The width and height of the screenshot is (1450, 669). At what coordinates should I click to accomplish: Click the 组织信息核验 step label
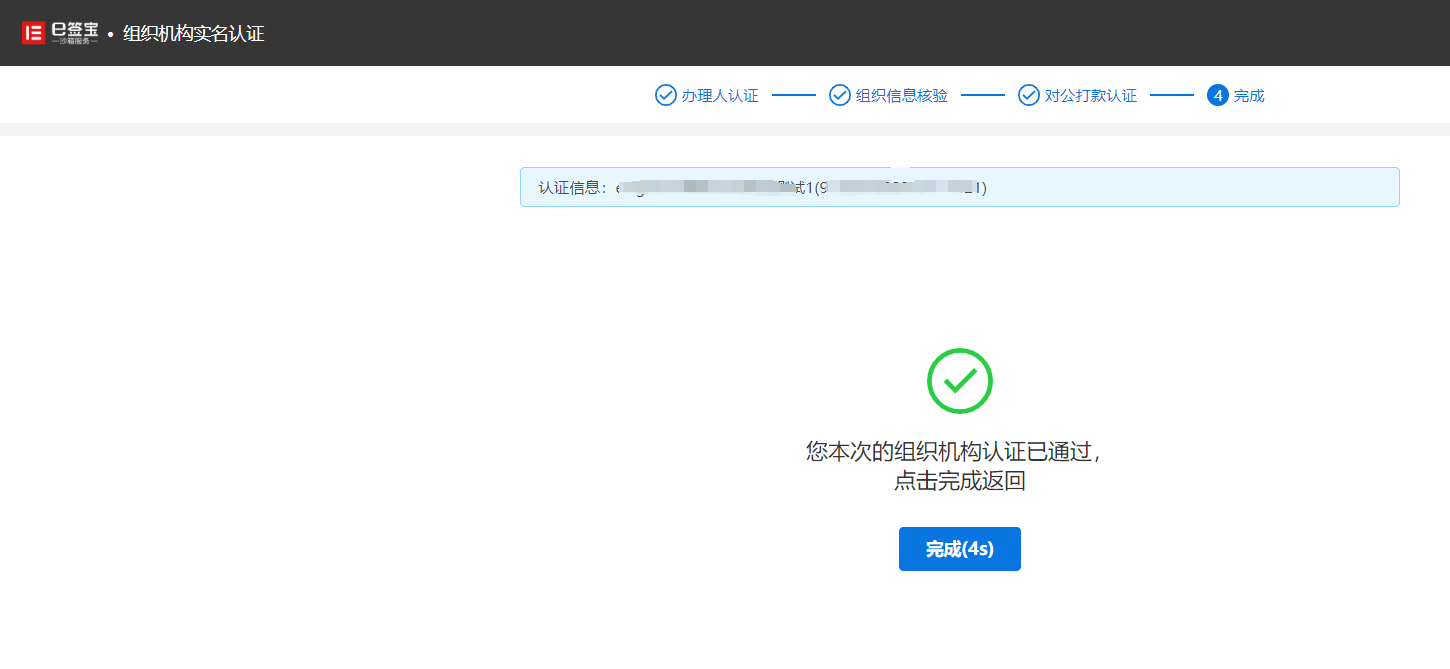[902, 96]
